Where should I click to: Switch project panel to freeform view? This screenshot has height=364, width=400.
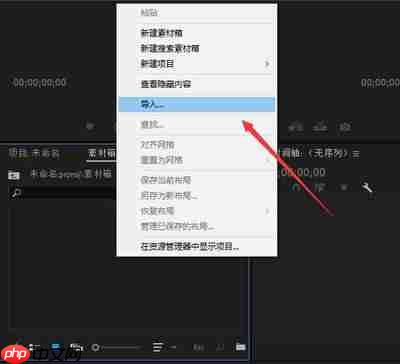[76, 347]
